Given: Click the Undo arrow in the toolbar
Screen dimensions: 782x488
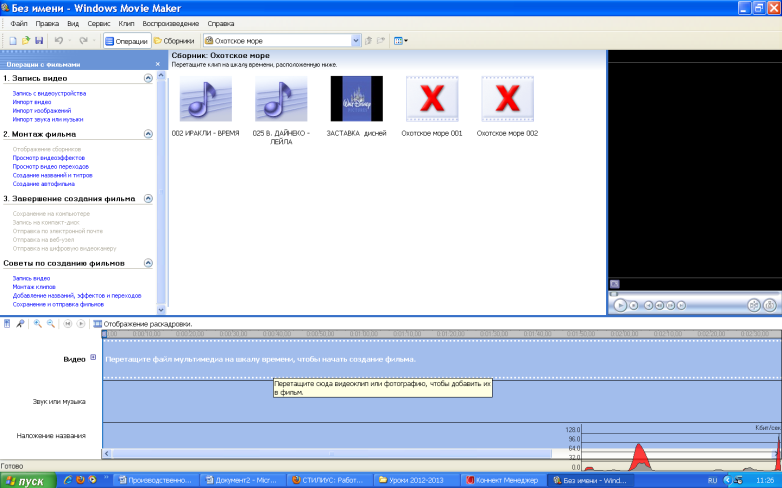Looking at the screenshot, I should [x=59, y=41].
